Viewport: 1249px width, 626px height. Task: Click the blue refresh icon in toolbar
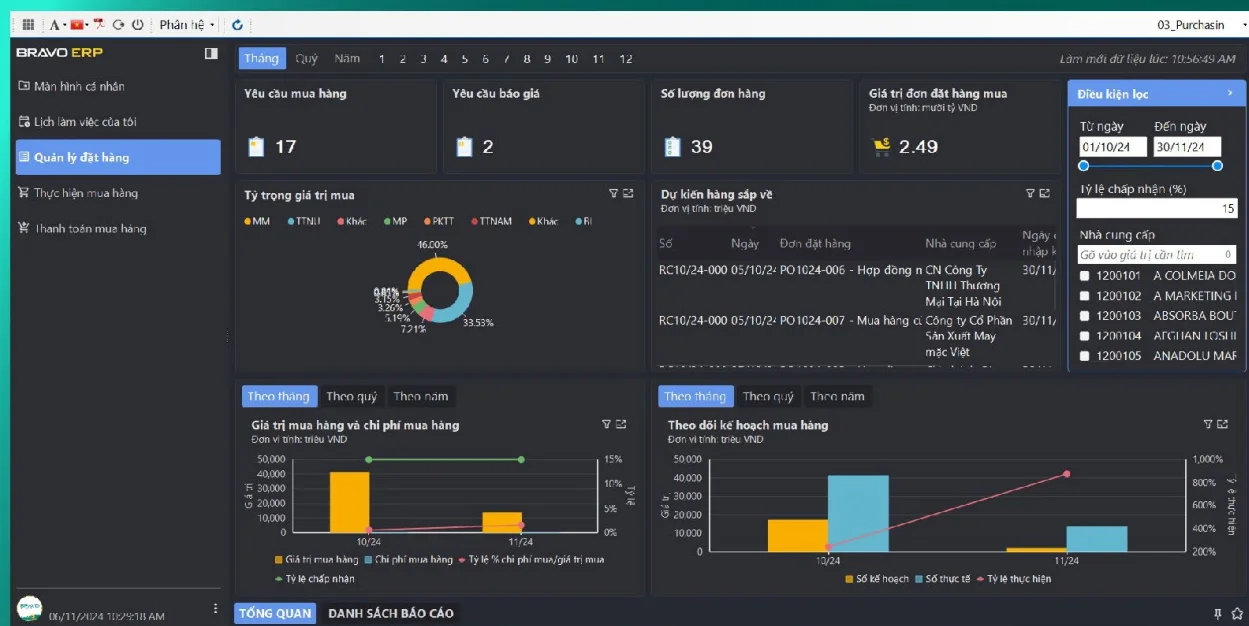[237, 24]
